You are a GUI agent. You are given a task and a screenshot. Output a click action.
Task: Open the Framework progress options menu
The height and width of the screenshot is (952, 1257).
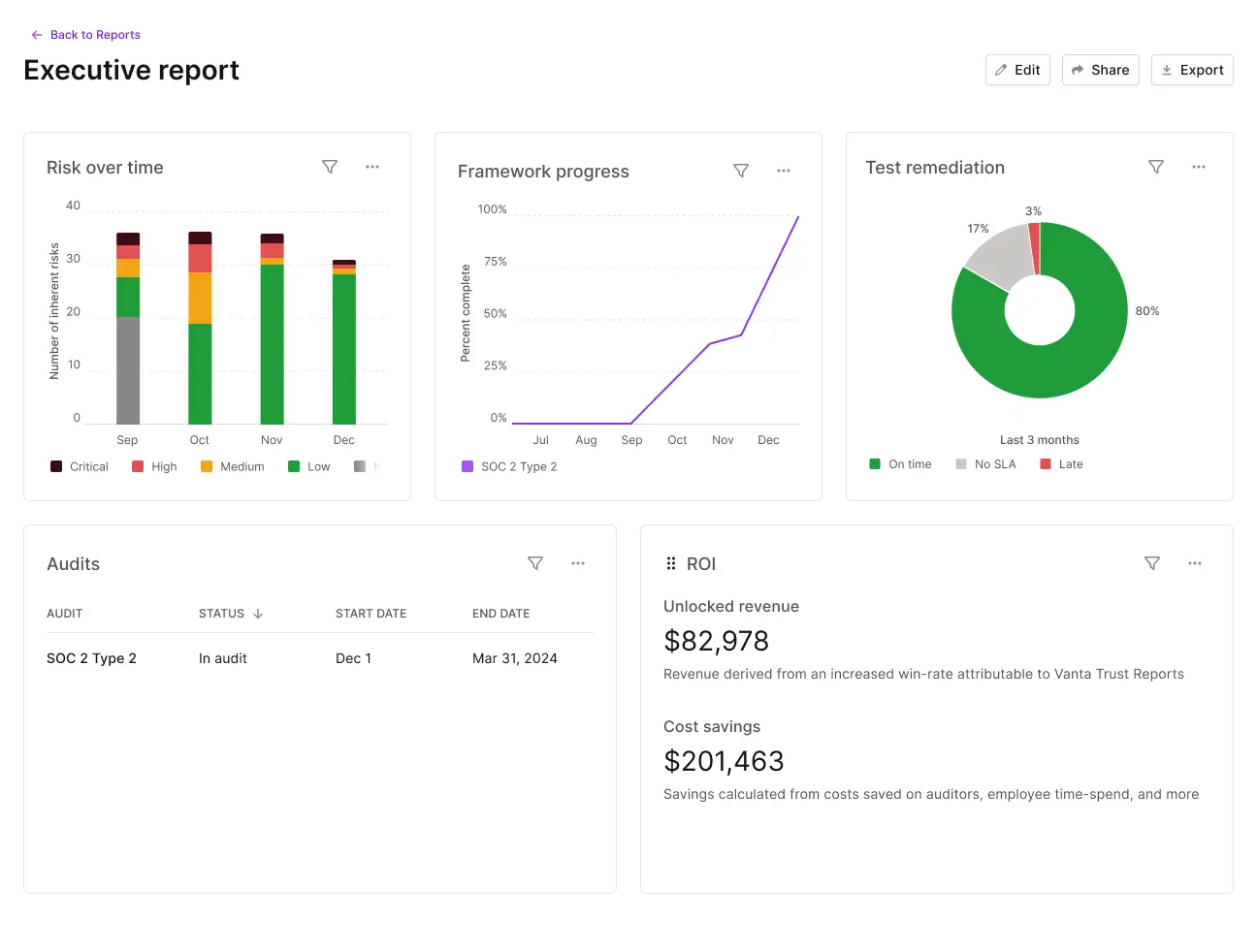[x=784, y=171]
